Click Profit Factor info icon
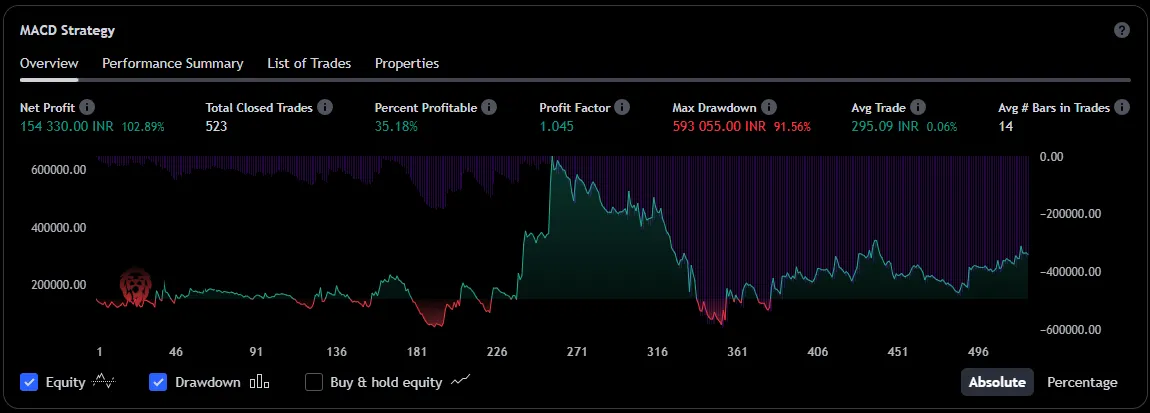Image resolution: width=1150 pixels, height=413 pixels. click(x=622, y=107)
